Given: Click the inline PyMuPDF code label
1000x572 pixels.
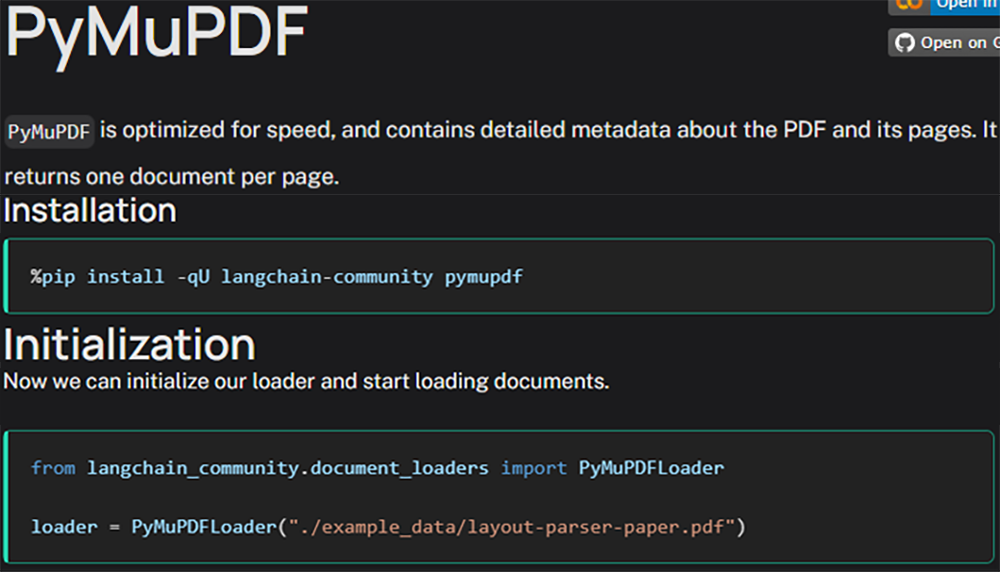Looking at the screenshot, I should point(49,132).
